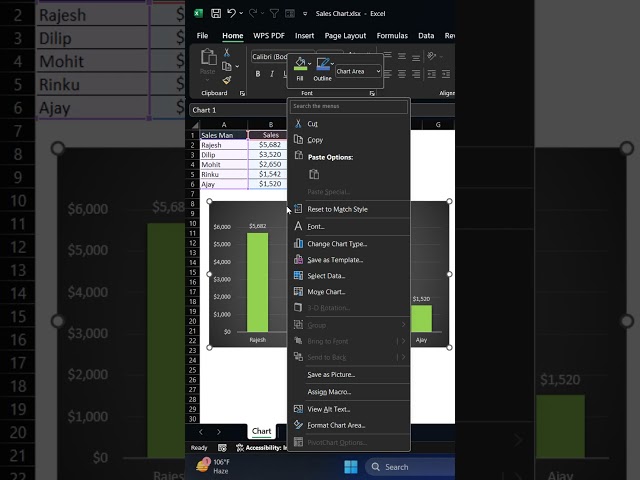
Task: Click Decrease Indent icon
Action: (432, 74)
